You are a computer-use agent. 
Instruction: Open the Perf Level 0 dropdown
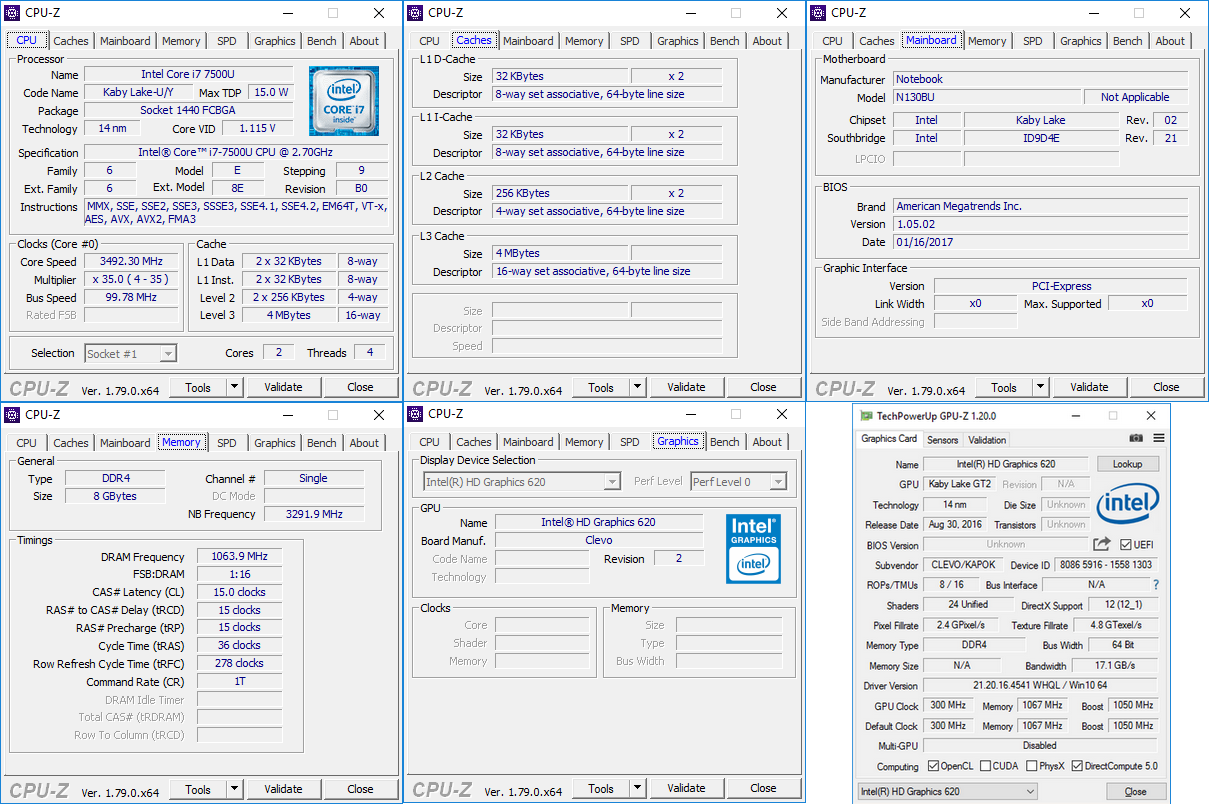pos(738,482)
